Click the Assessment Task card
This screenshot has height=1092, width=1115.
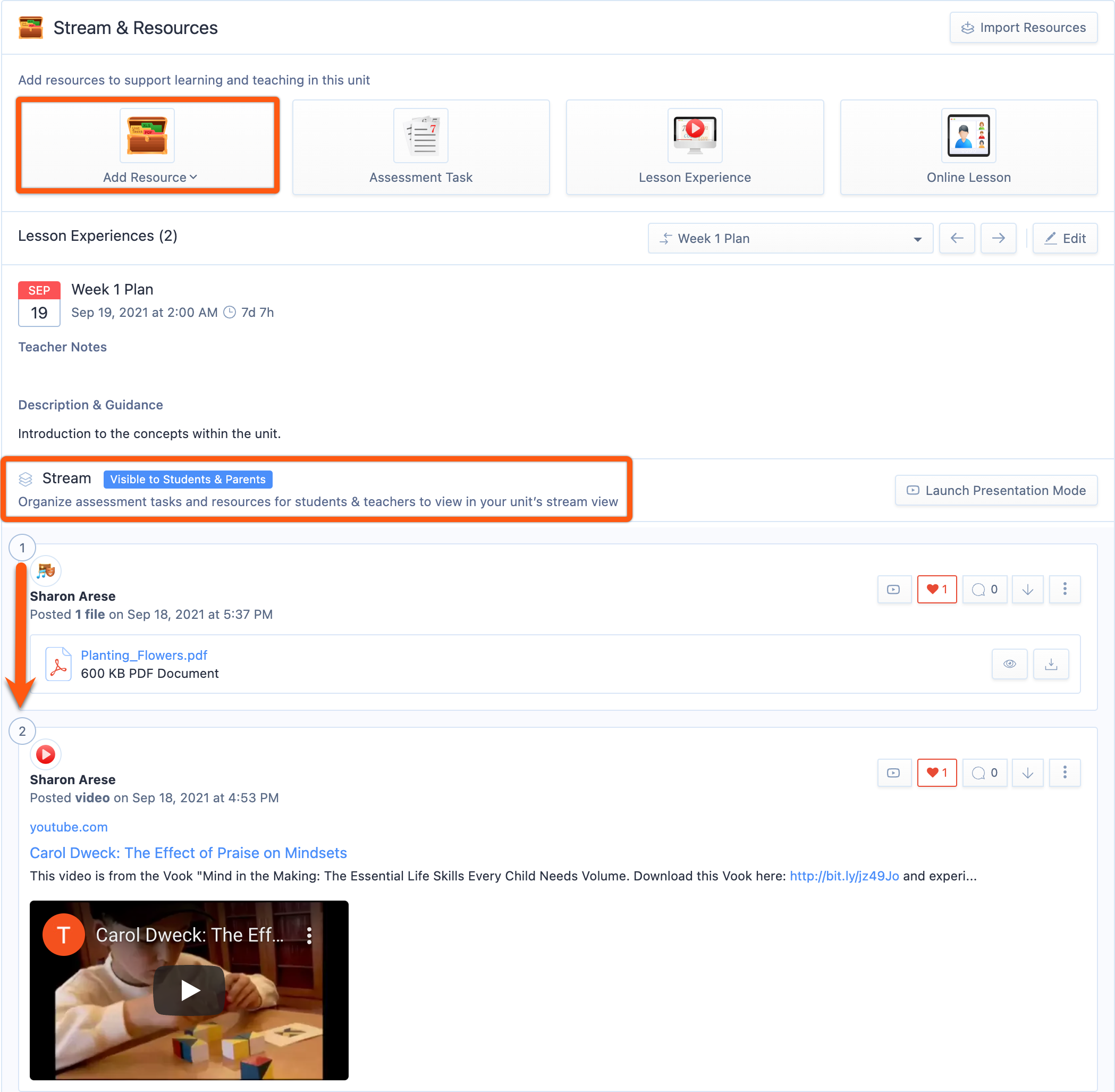tap(421, 147)
